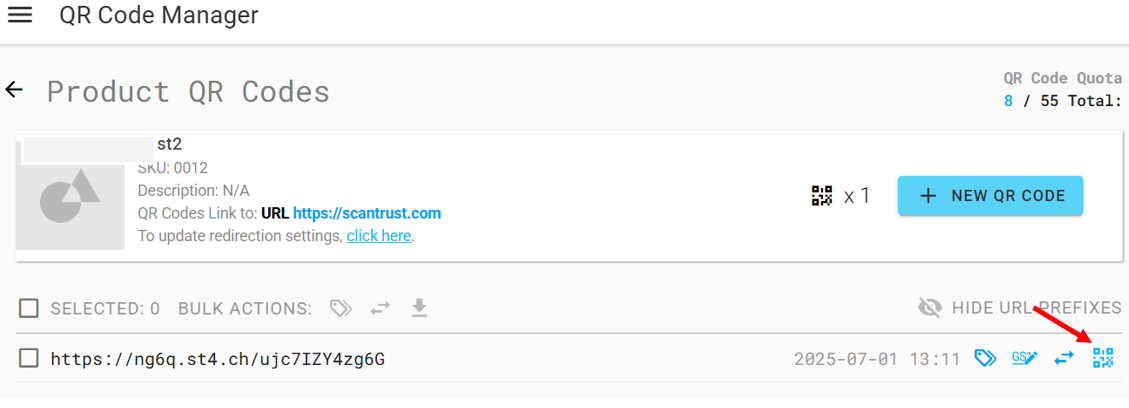Viewport: 1129px width, 408px height.
Task: Click the tag icon in the QR code row
Action: pos(985,358)
